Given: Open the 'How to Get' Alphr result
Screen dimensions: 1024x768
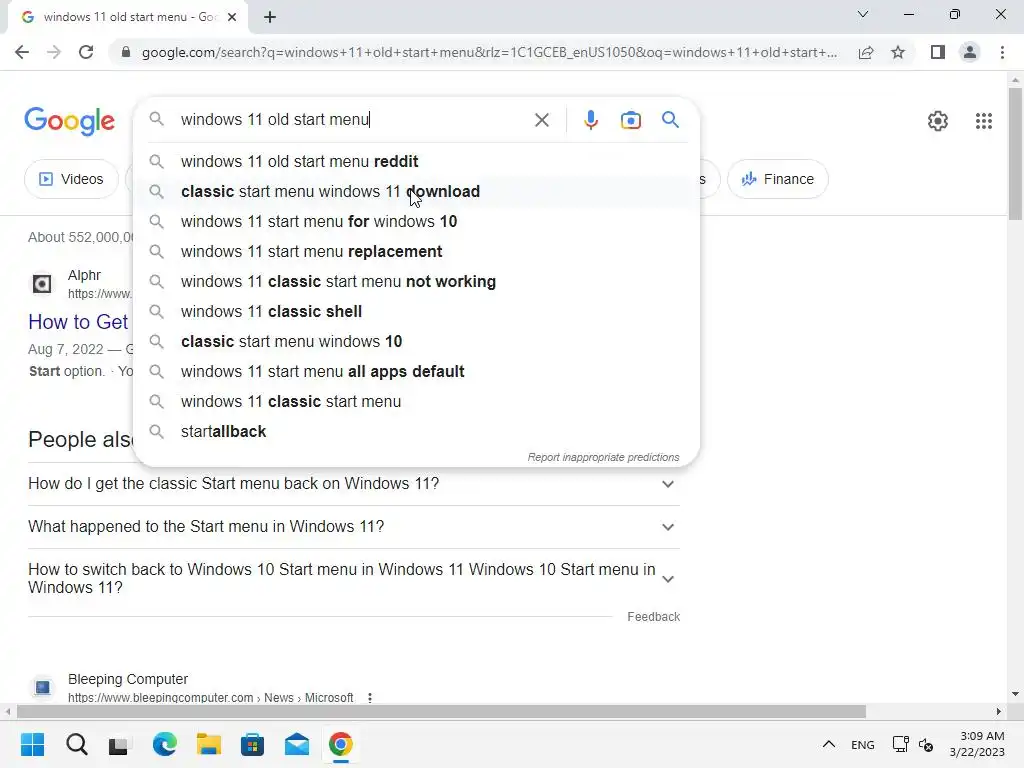Looking at the screenshot, I should (x=78, y=322).
